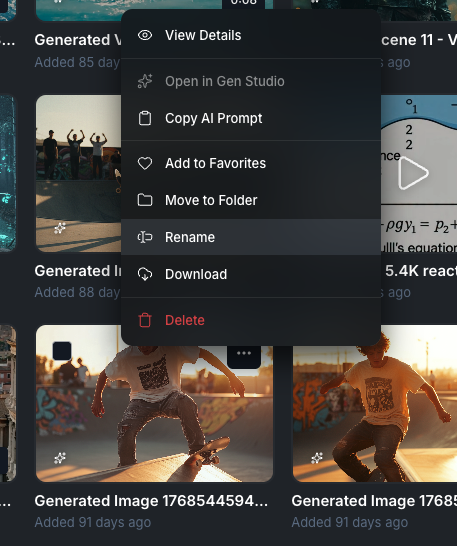
Task: Click the Scene 11 video title
Action: [x=419, y=40]
